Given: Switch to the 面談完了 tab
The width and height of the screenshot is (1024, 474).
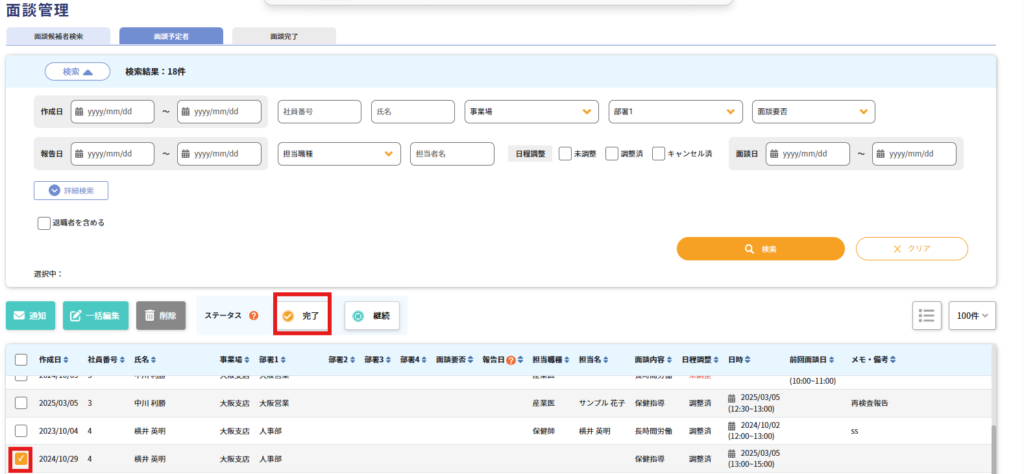Looking at the screenshot, I should click(x=284, y=35).
